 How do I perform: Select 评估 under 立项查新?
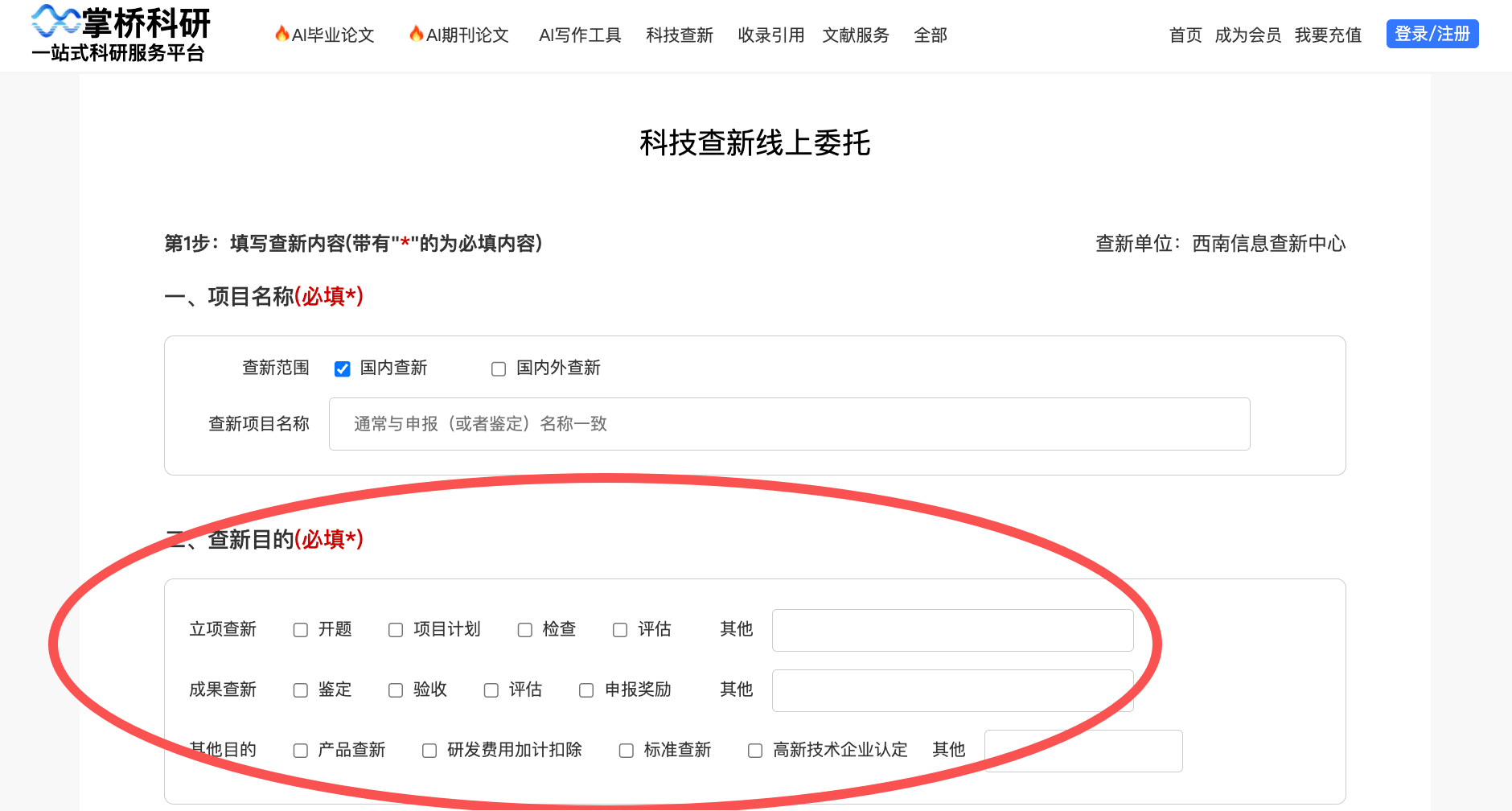(x=620, y=630)
